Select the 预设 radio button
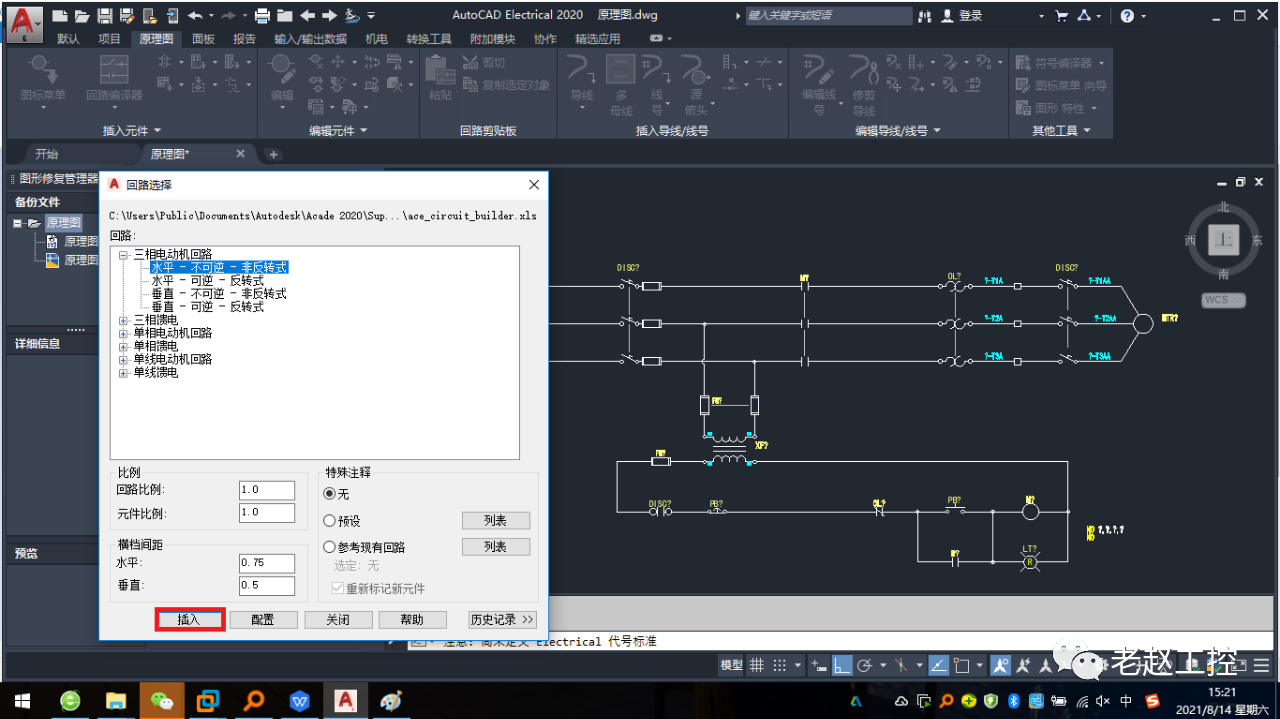1280x719 pixels. (x=330, y=521)
